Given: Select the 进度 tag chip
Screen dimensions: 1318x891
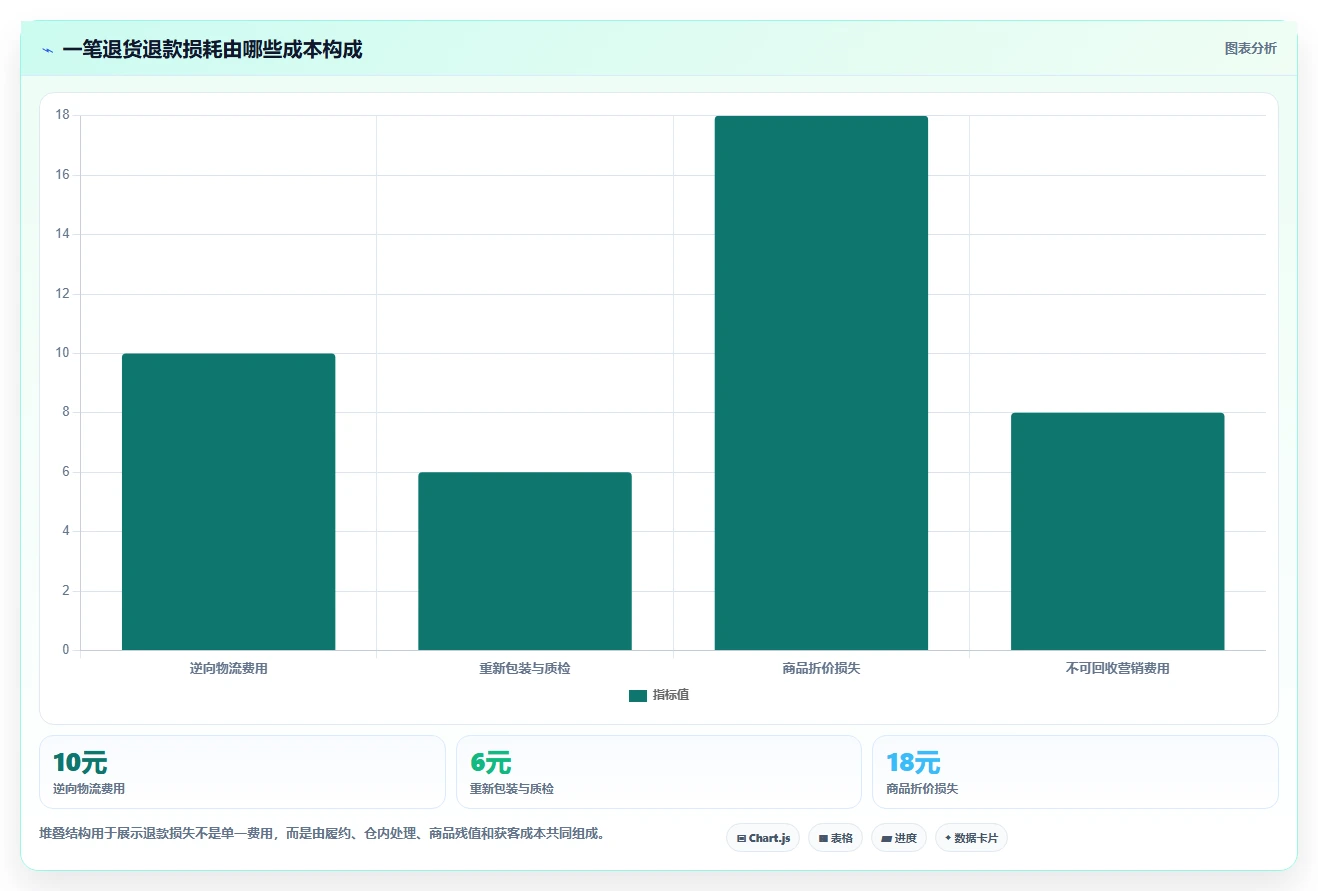Looking at the screenshot, I should point(899,838).
